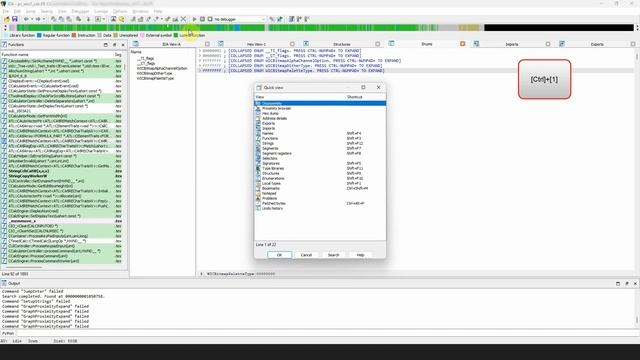Switch to Exports tab
Screen dimensions: 640x360
pos(597,44)
